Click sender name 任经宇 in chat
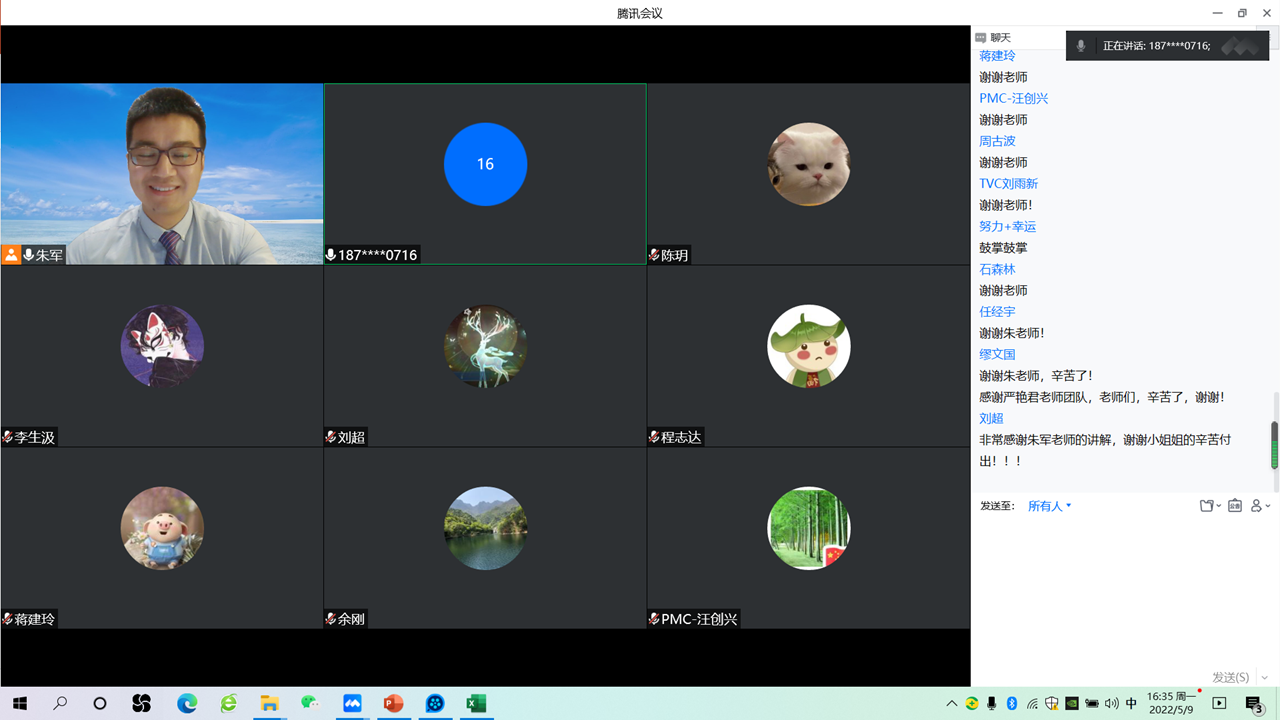 [x=997, y=311]
